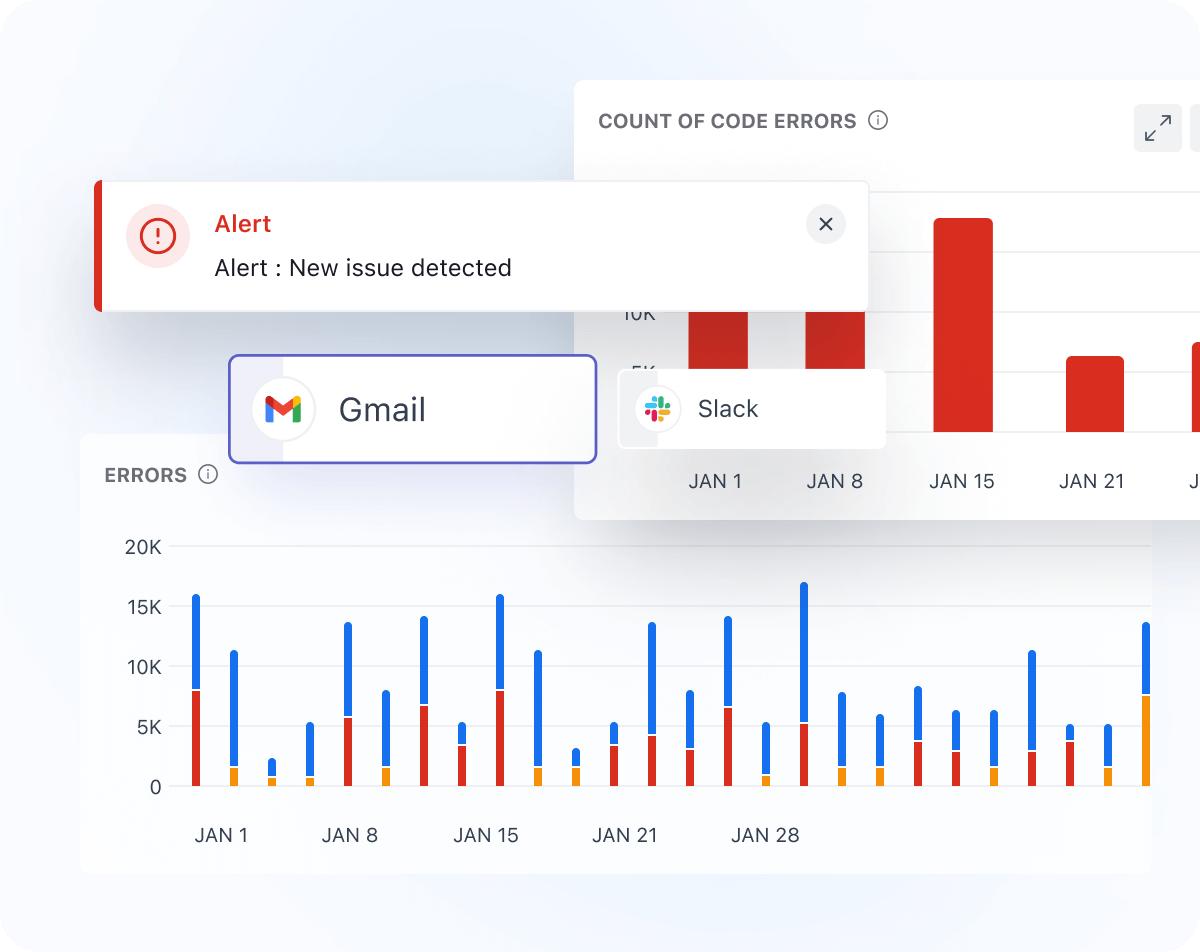Open info tooltip beside Errors title
Image resolution: width=1200 pixels, height=952 pixels.
click(208, 474)
